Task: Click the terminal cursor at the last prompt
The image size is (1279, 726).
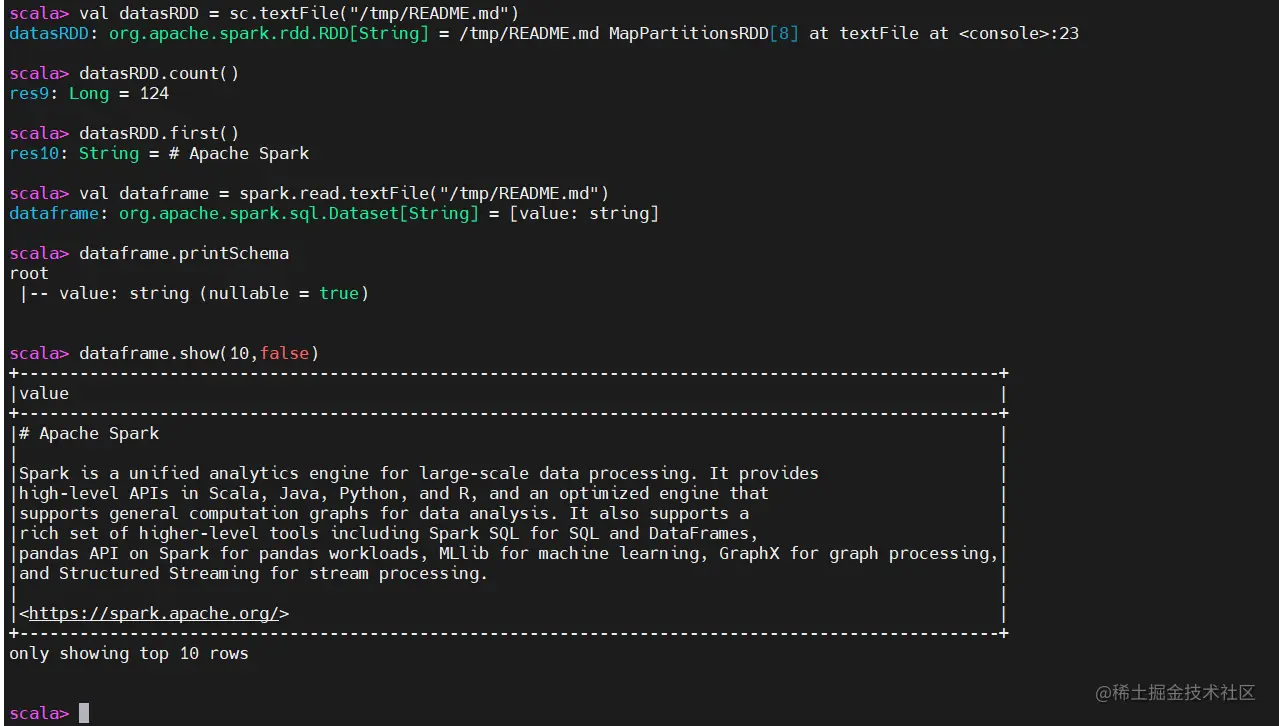Action: (x=84, y=713)
